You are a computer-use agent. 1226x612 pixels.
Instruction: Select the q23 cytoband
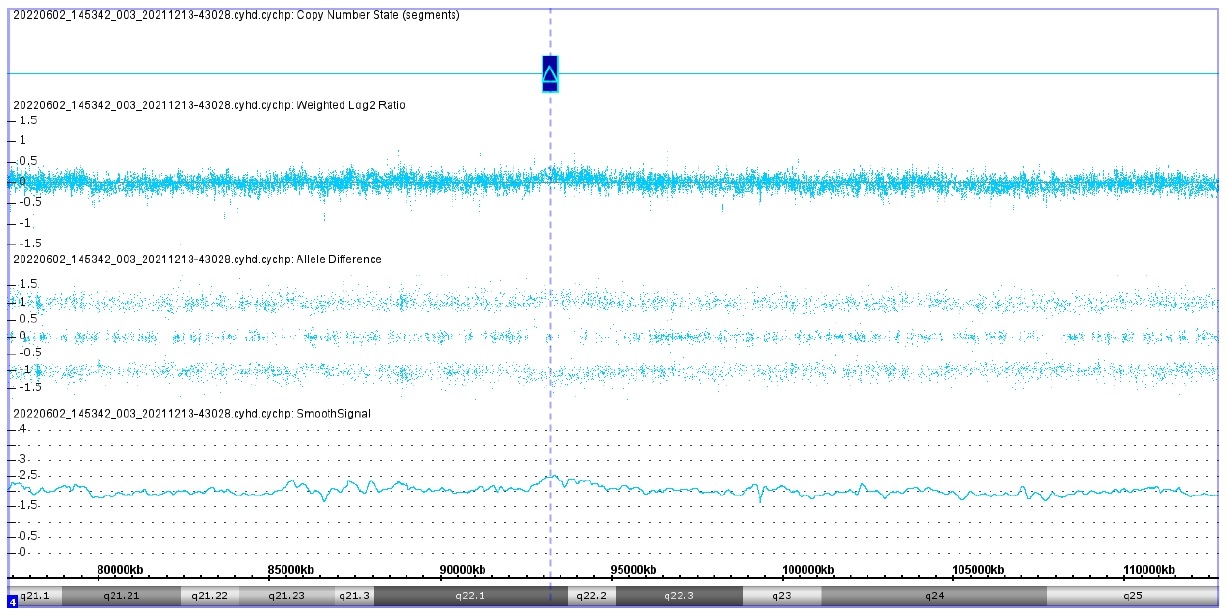click(x=781, y=596)
